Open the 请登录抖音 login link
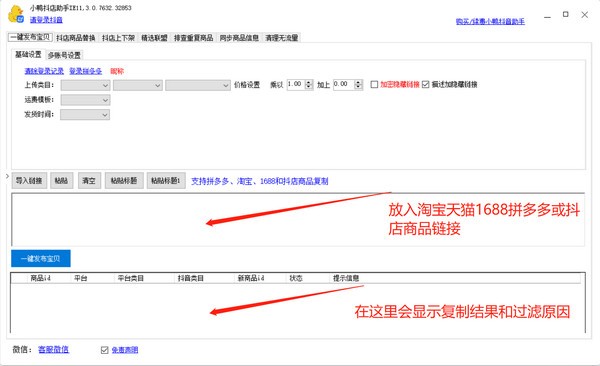The image size is (600, 366). (x=46, y=20)
